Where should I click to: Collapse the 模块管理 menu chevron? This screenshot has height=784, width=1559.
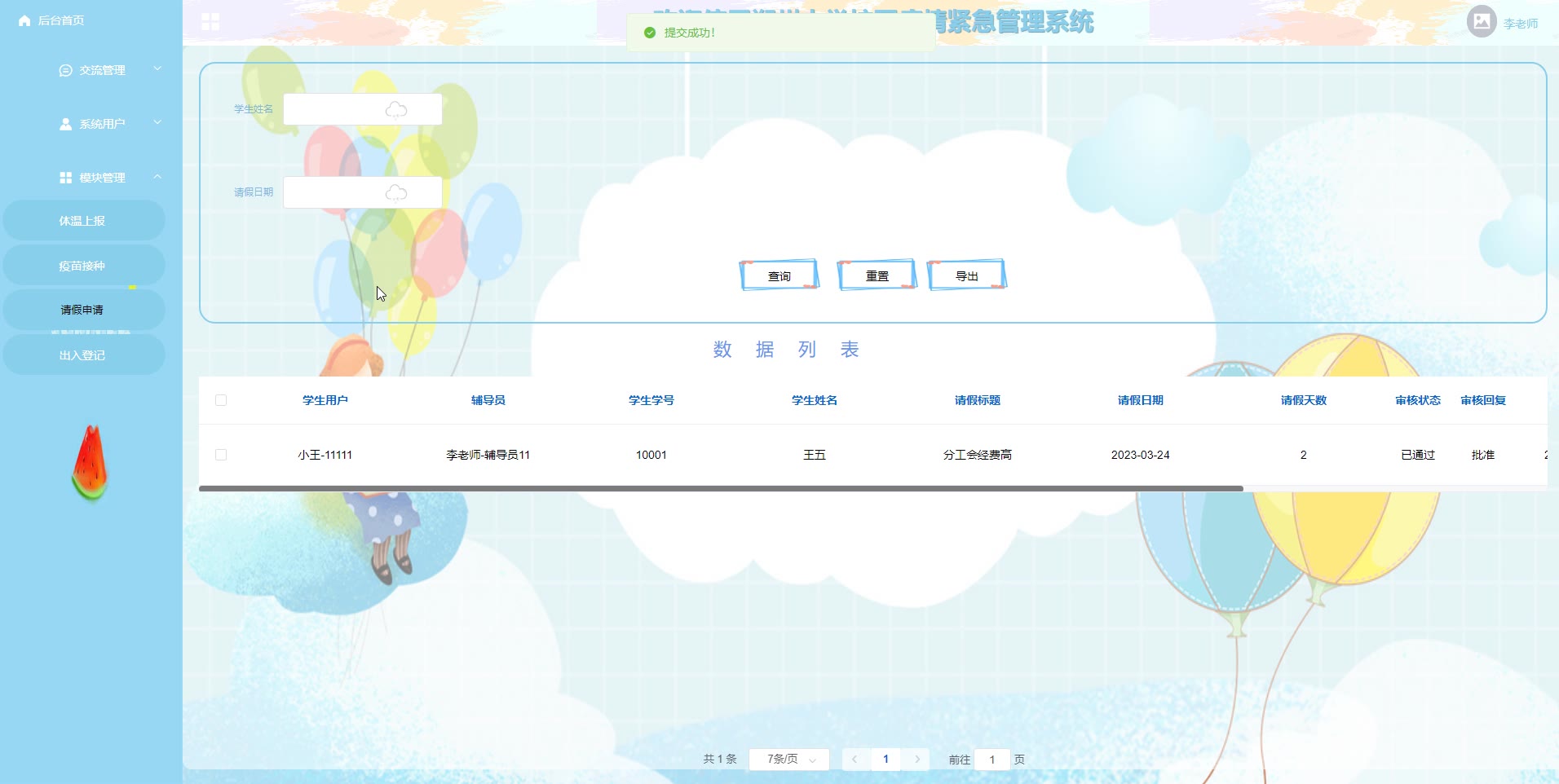coord(157,177)
